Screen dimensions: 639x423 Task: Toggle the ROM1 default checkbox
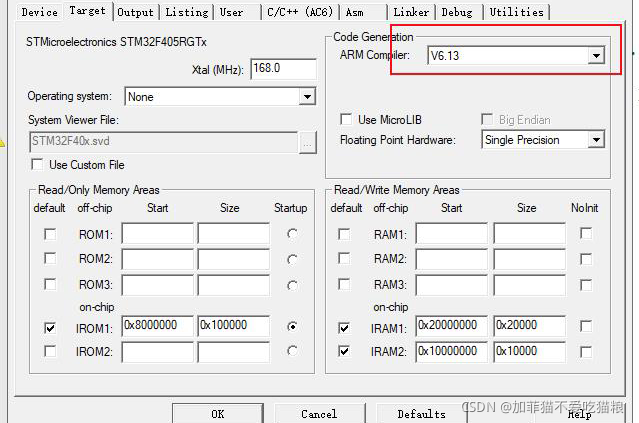tap(50, 234)
